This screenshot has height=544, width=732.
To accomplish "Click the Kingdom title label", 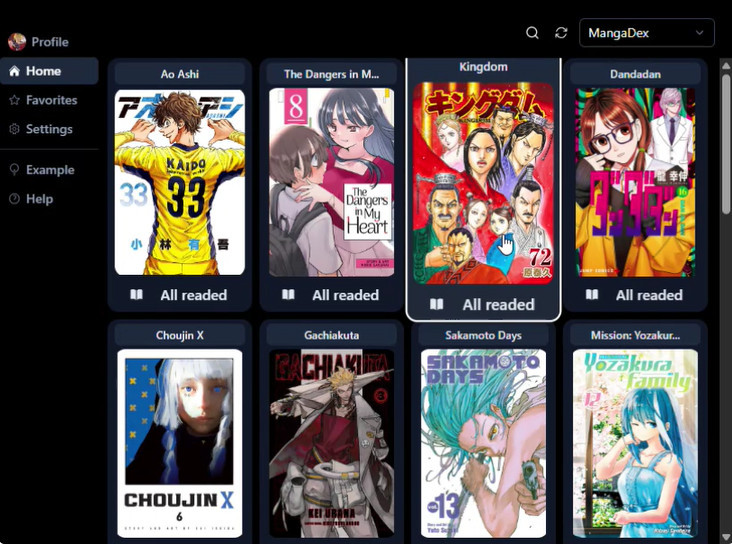I will click(483, 67).
